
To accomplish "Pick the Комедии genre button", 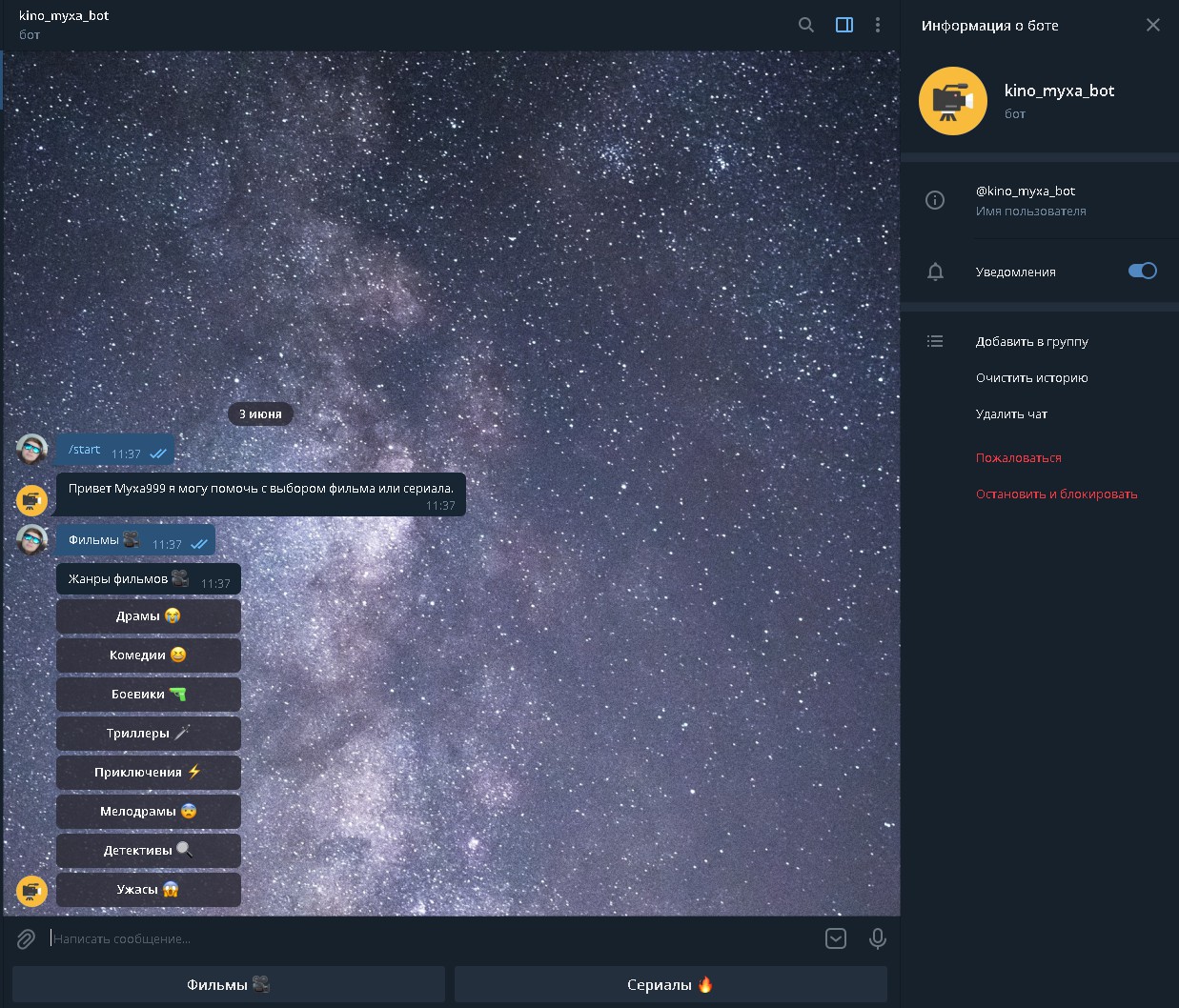I will (x=149, y=655).
